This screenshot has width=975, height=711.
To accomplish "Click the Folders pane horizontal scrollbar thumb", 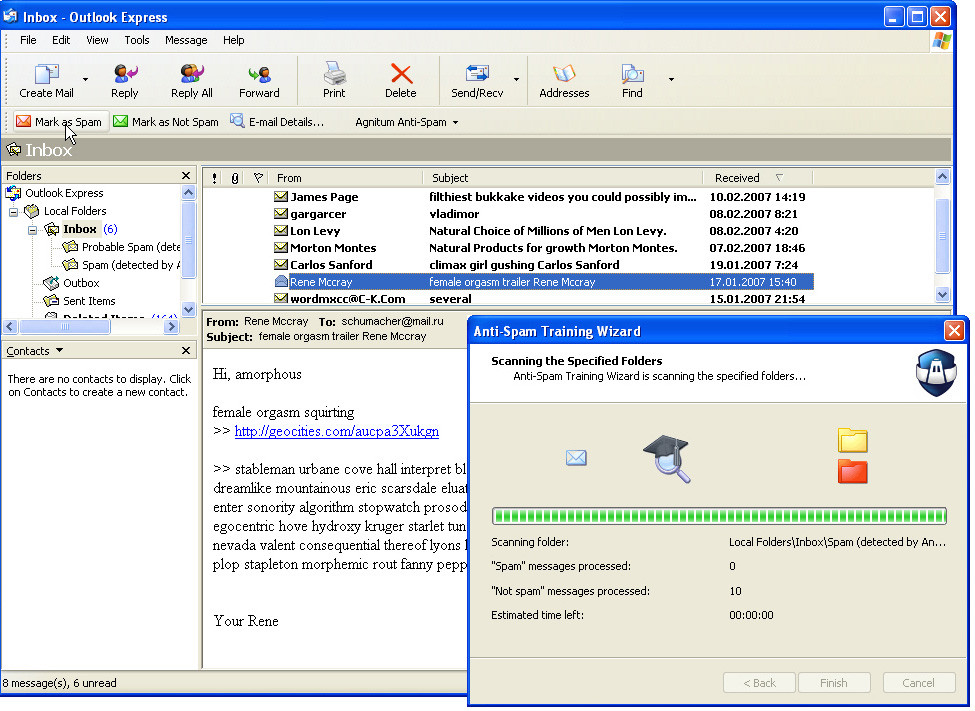I will [x=65, y=327].
